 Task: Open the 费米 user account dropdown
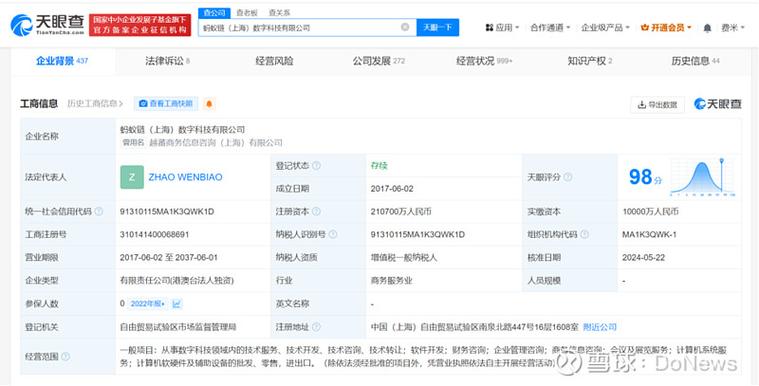(732, 28)
